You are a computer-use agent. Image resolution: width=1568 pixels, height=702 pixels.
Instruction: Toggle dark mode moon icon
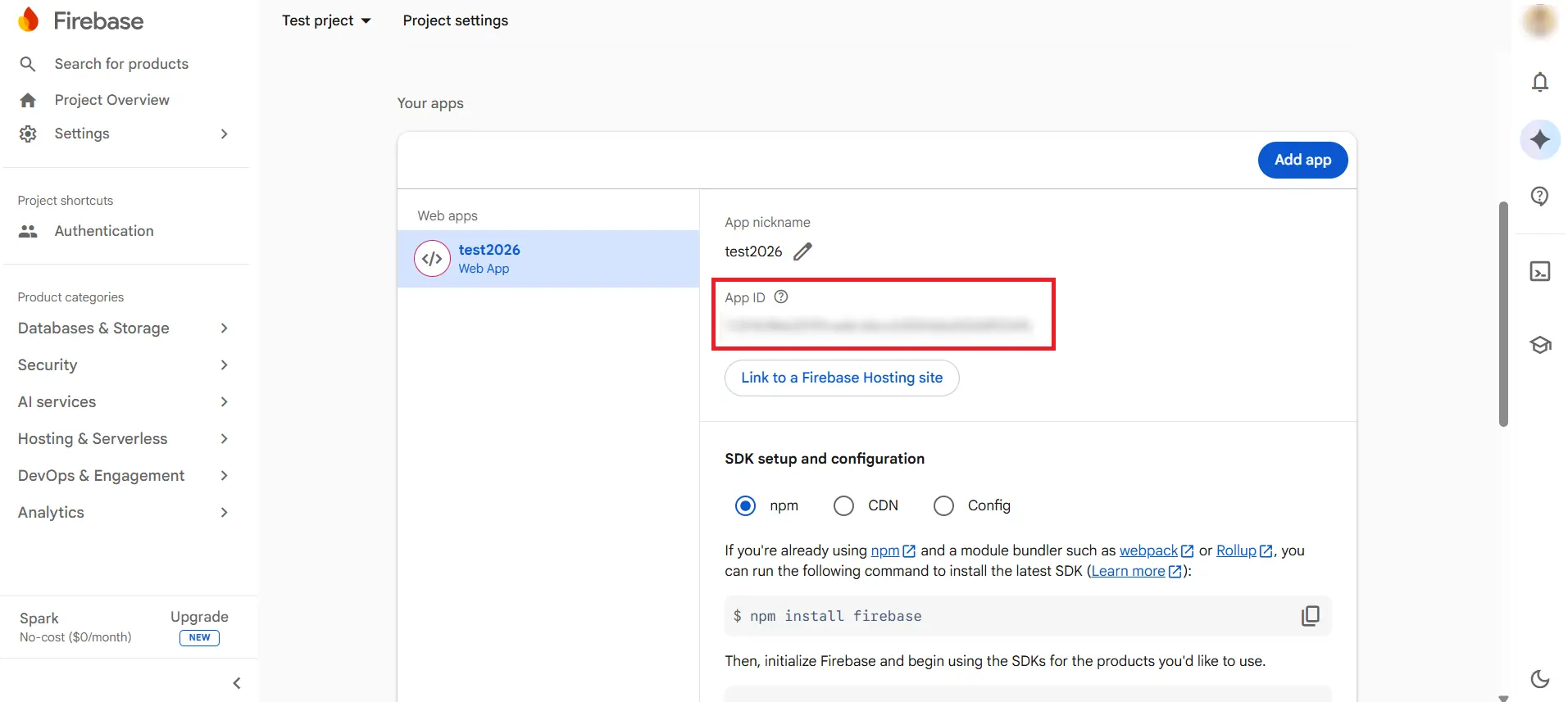point(1540,679)
